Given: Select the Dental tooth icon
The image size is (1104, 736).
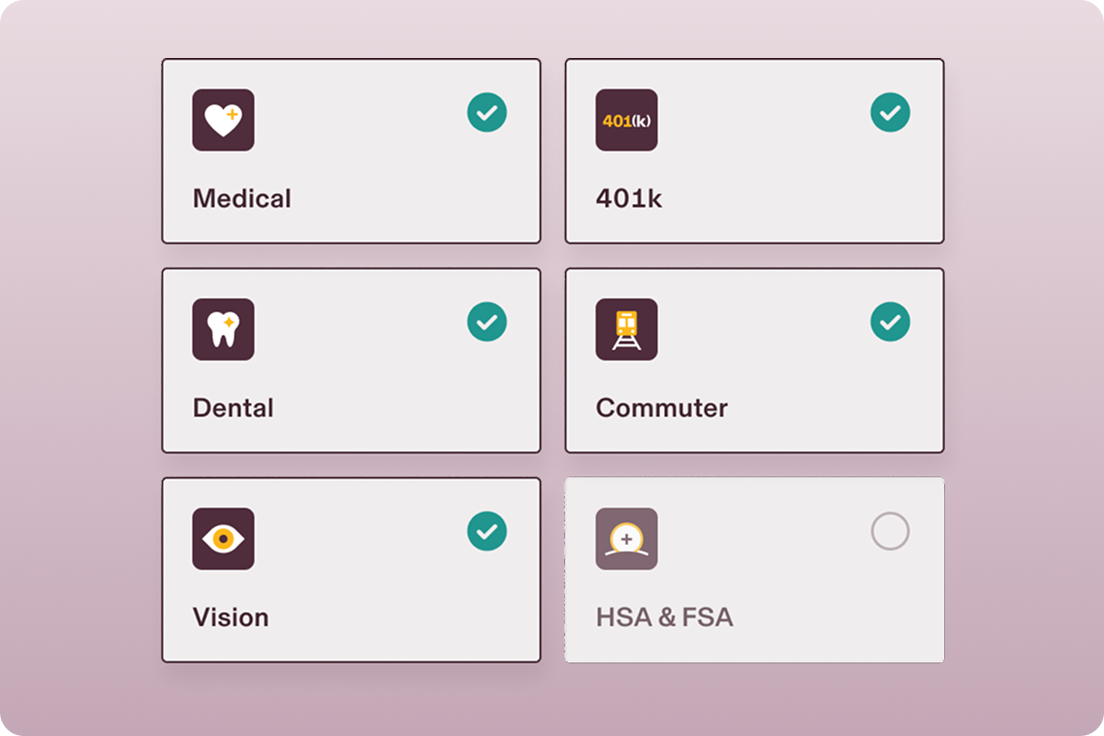Looking at the screenshot, I should click(224, 330).
